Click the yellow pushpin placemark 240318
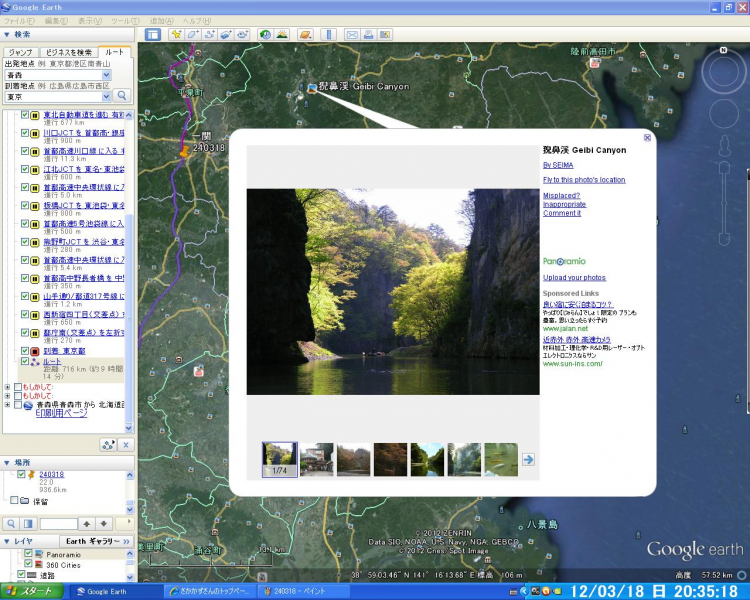Image resolution: width=750 pixels, height=600 pixels. click(184, 152)
